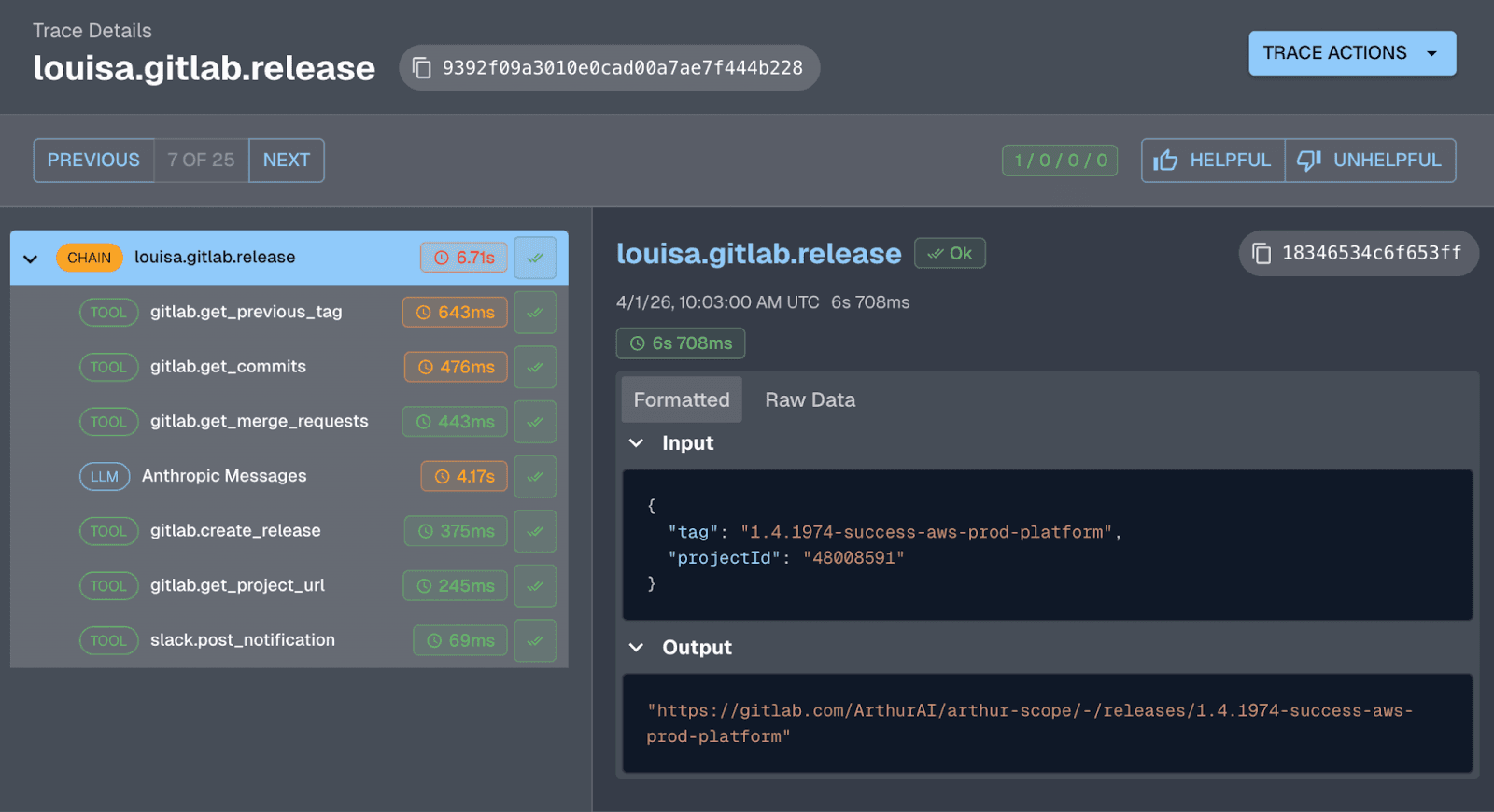Copy the trace ID in the header
Screen dimensions: 1494x812
point(422,68)
